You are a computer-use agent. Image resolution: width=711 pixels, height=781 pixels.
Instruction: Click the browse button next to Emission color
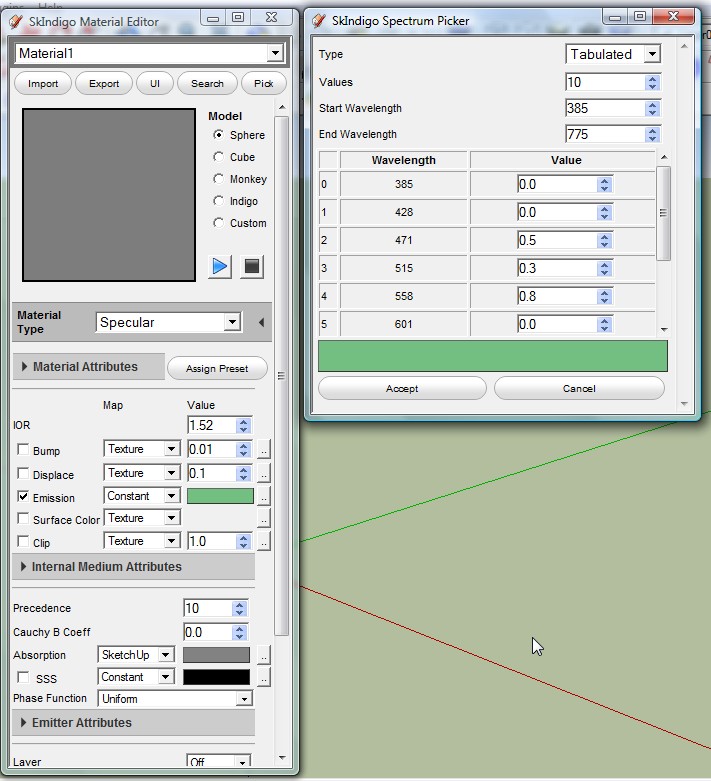pos(264,497)
